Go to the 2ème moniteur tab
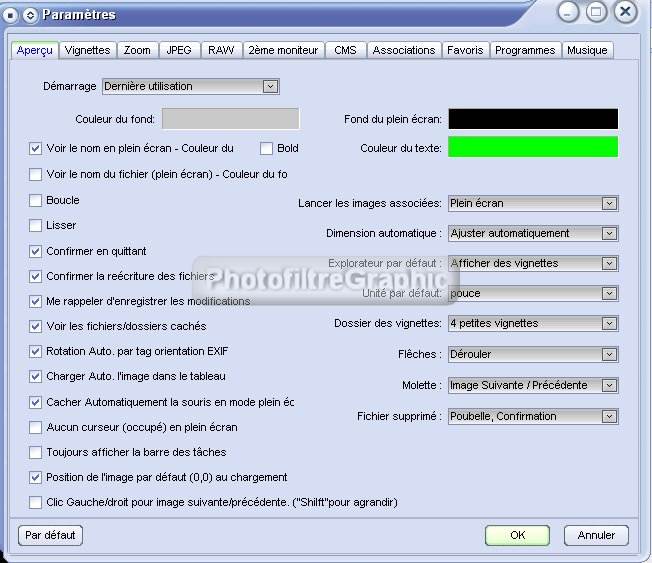 click(x=282, y=50)
